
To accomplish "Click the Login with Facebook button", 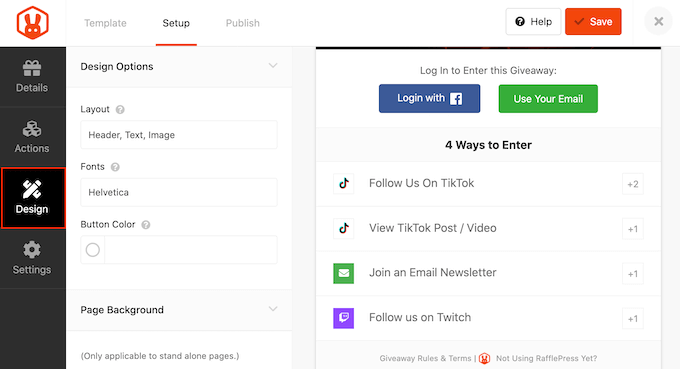I will click(x=429, y=98).
